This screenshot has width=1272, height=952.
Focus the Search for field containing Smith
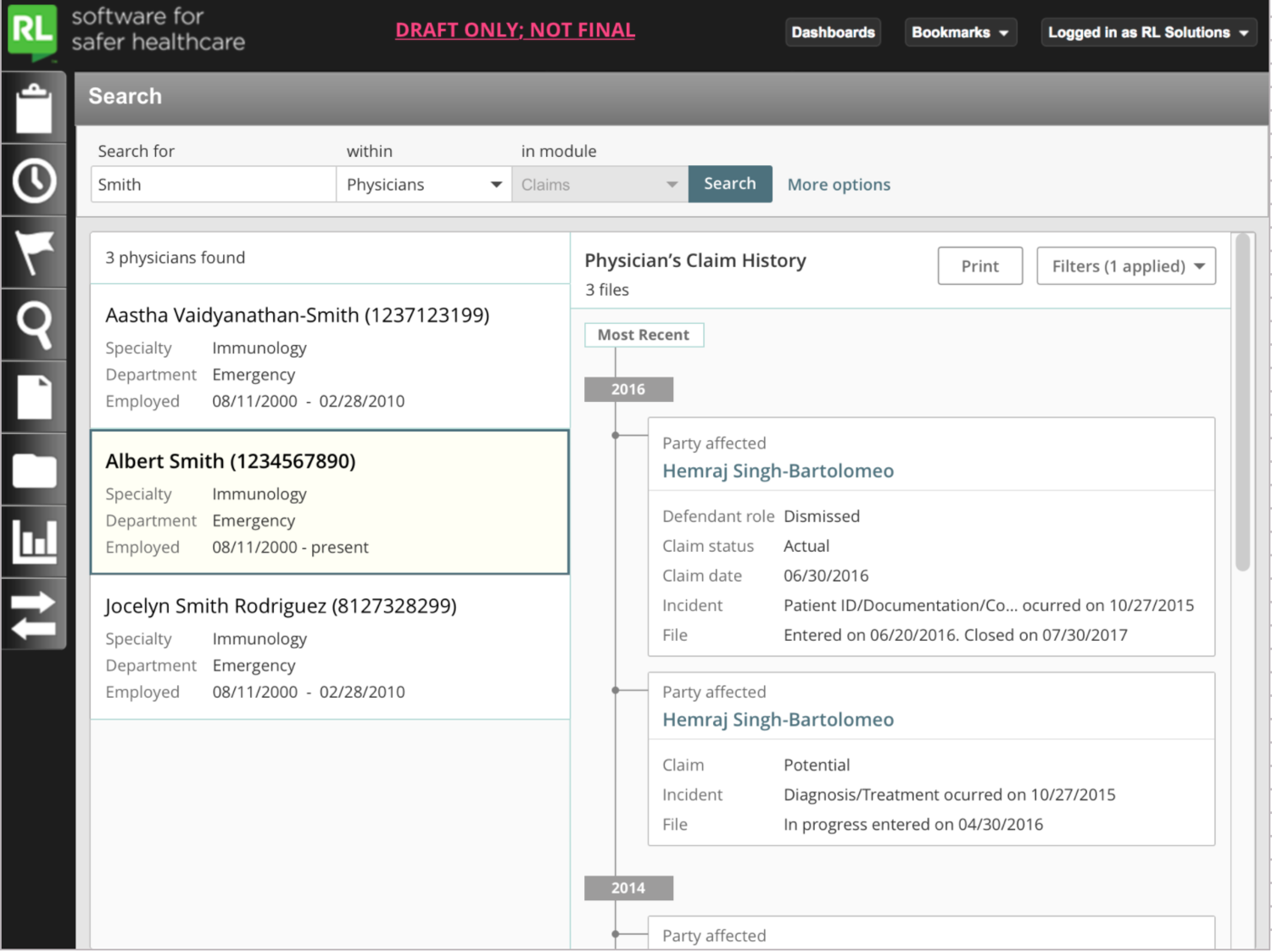213,184
